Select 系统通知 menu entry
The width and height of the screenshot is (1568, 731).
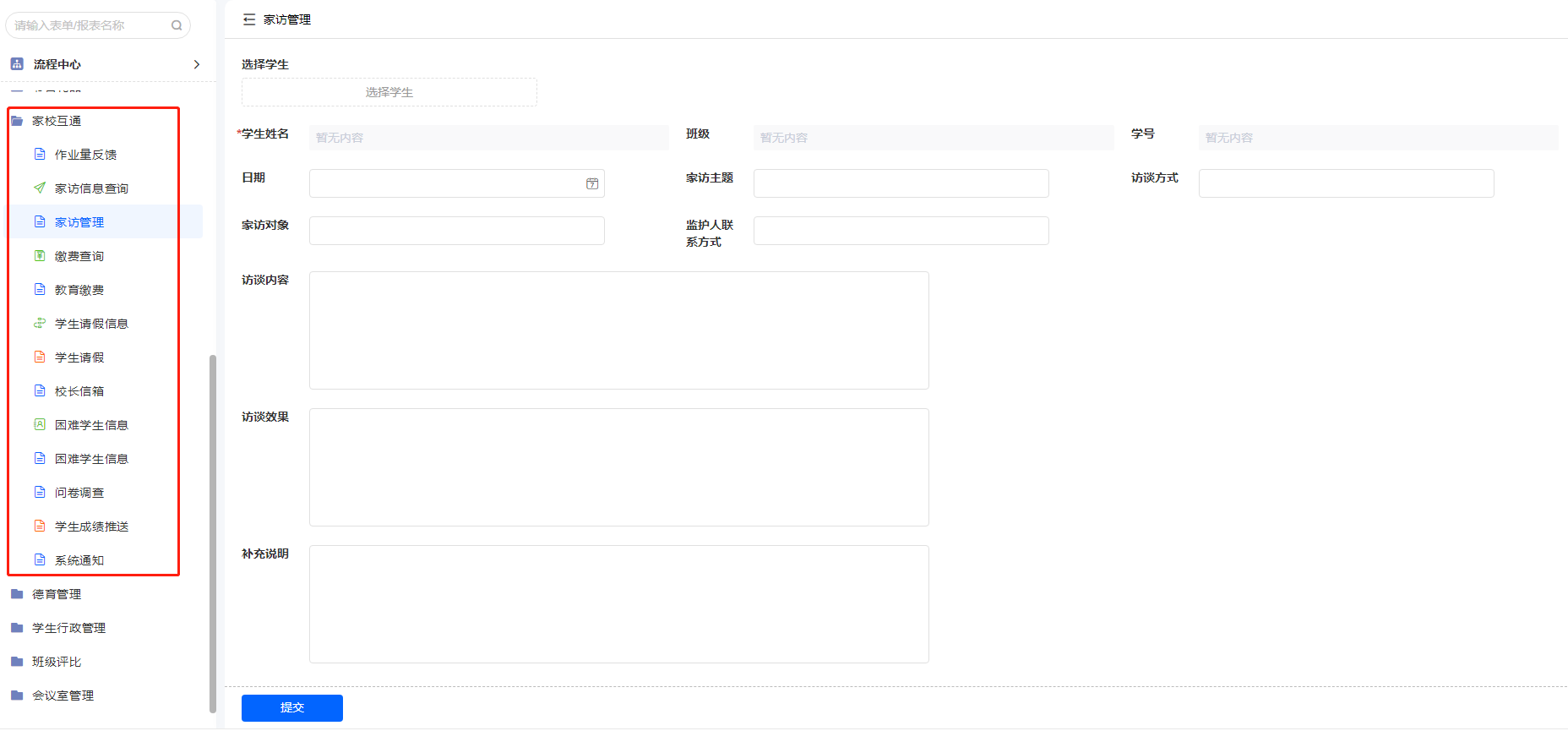[x=79, y=560]
